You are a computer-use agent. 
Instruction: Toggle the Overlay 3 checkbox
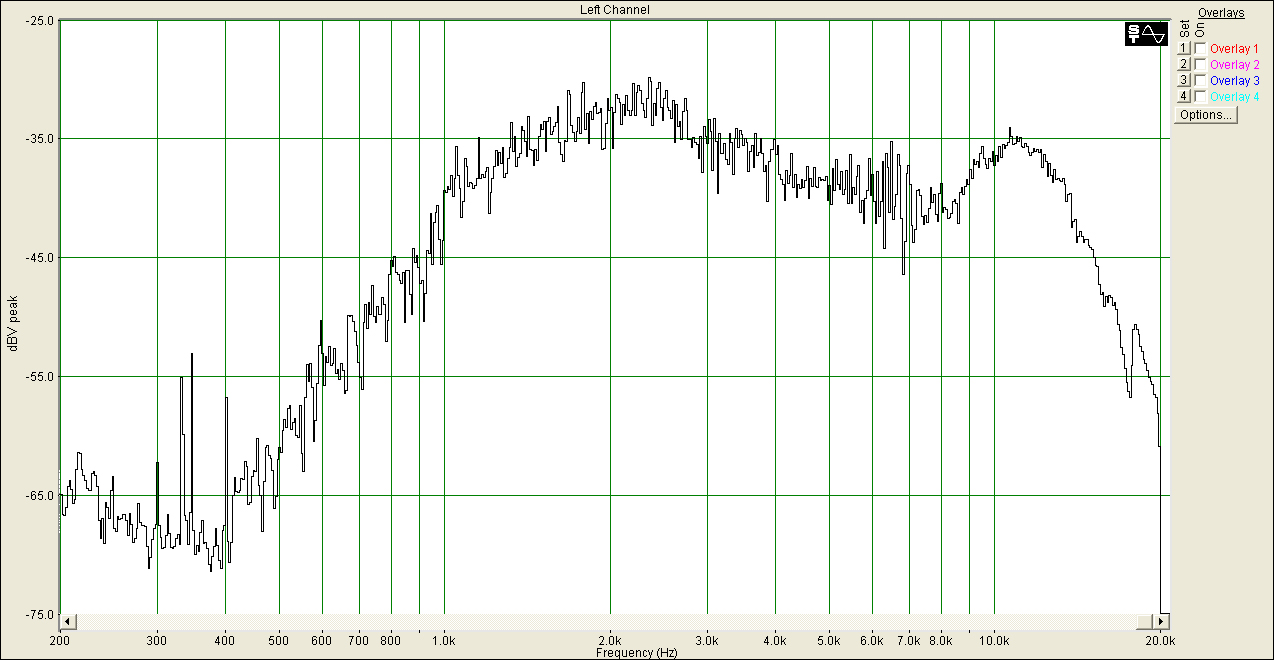[x=1200, y=80]
